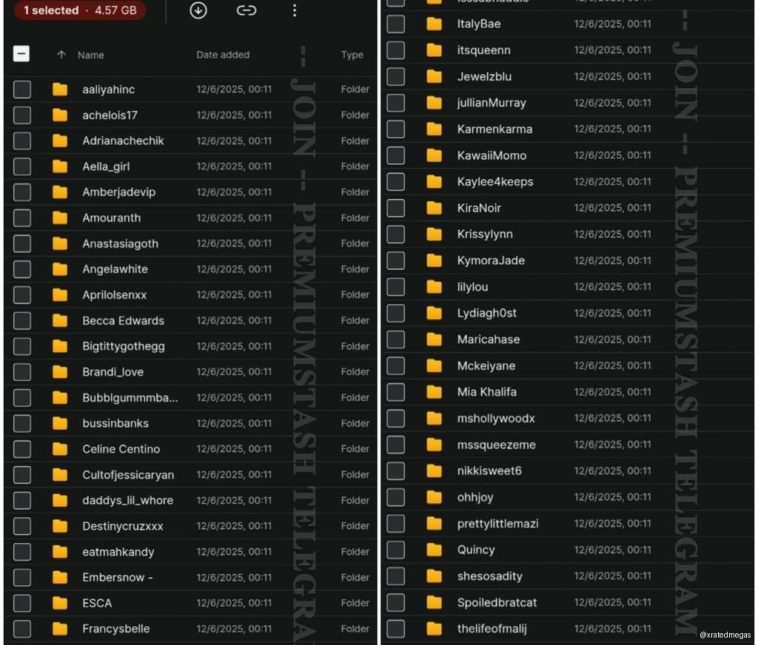The width and height of the screenshot is (758, 645).
Task: Click the sort arrow next to Name
Action: tap(61, 55)
